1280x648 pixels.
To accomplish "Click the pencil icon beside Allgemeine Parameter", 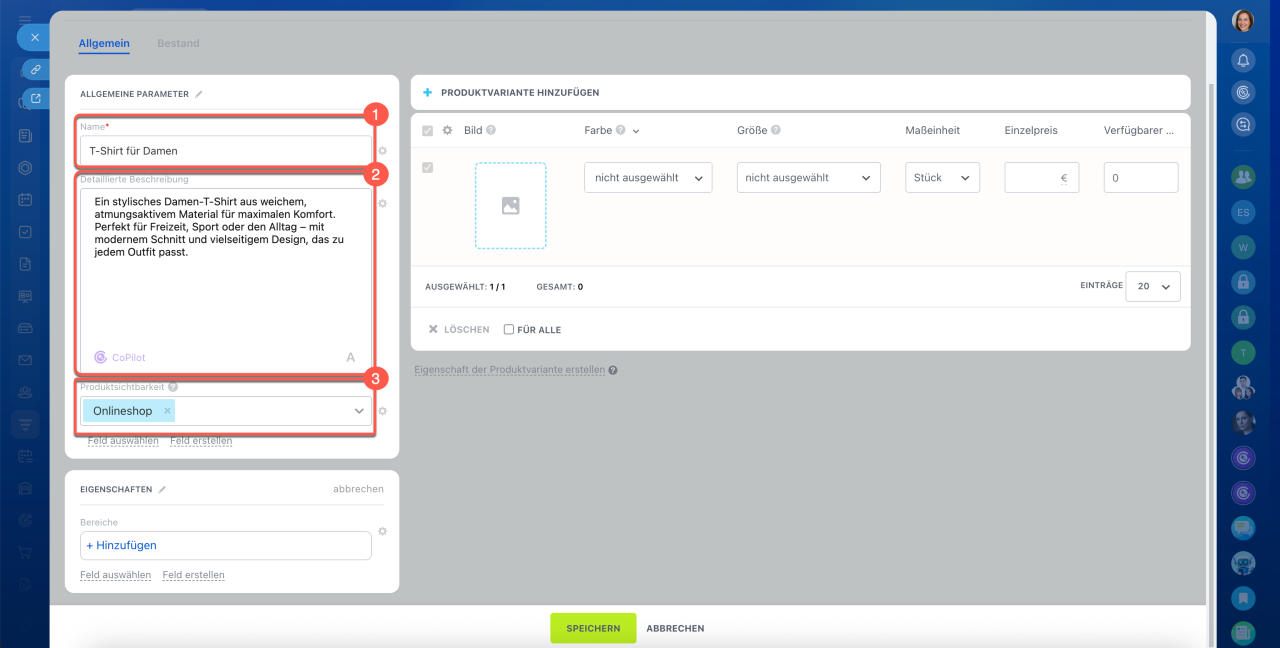I will click(199, 94).
